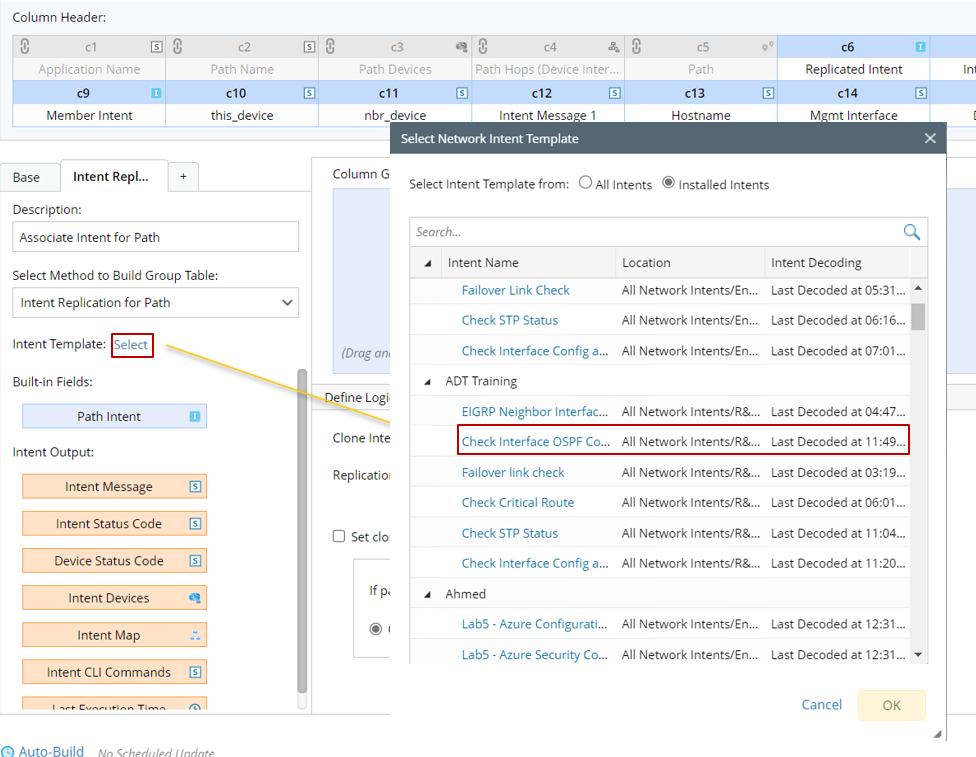The image size is (976, 757).
Task: Click the link icon in c1 column header
Action: point(25,47)
